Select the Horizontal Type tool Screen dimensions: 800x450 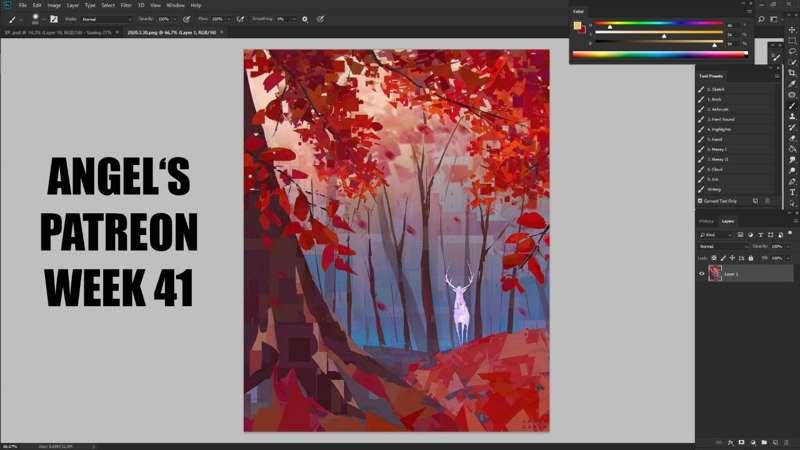792,192
